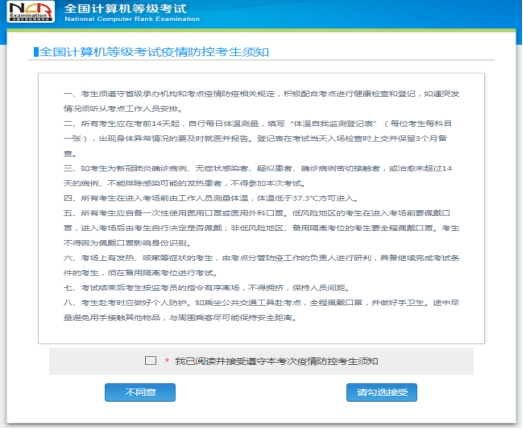Image resolution: width=523 pixels, height=429 pixels.
Task: Click the gray bar containing the agreement checkbox
Action: tap(261, 361)
